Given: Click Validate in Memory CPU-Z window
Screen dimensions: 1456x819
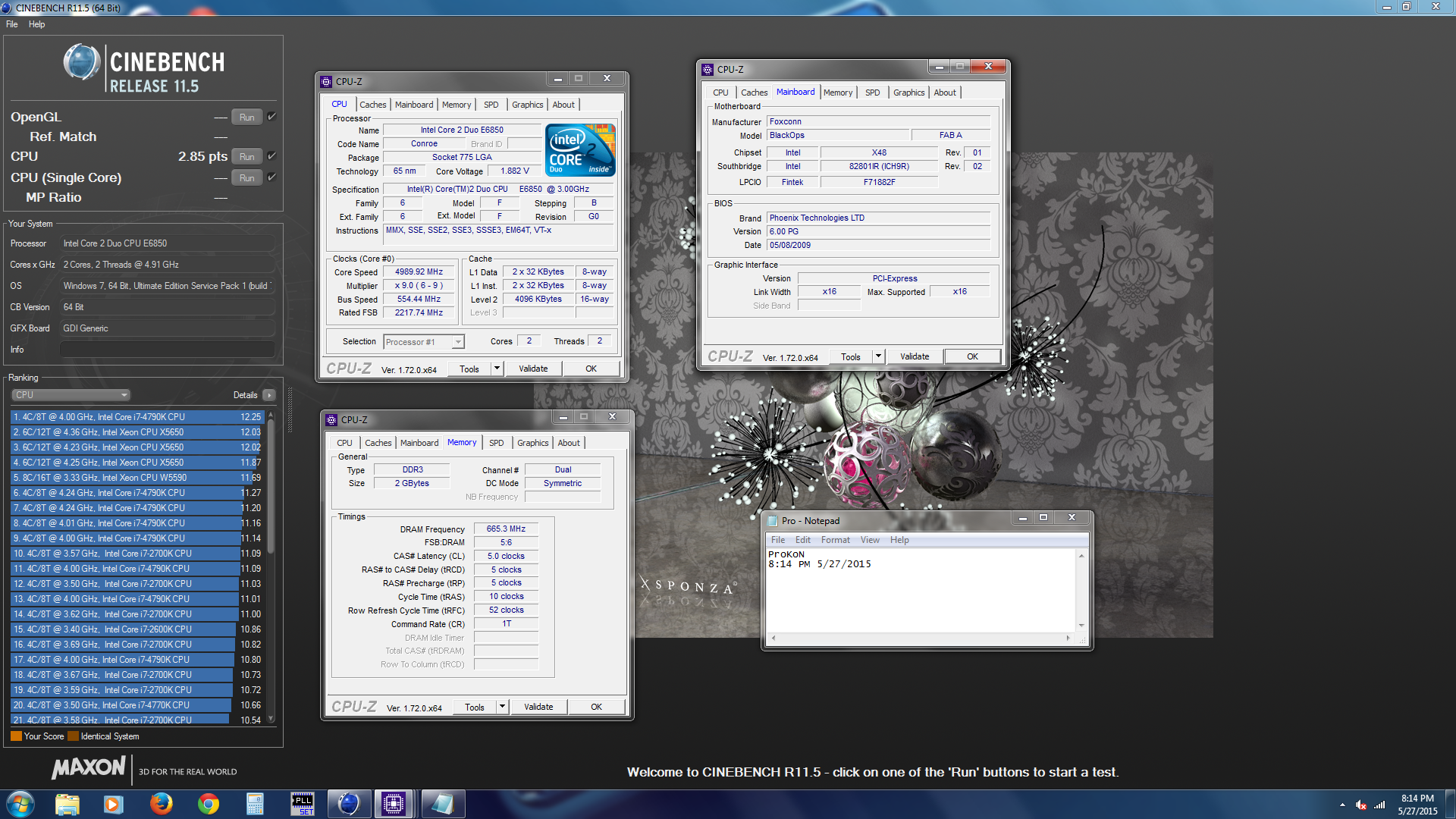Looking at the screenshot, I should [539, 707].
